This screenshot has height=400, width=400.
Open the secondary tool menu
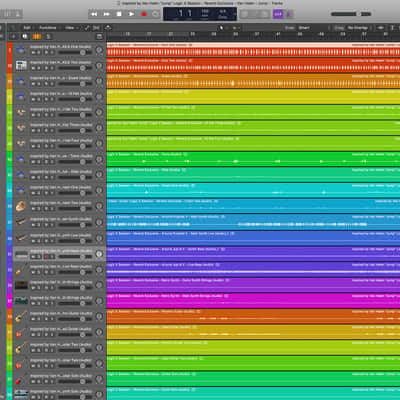pos(235,28)
